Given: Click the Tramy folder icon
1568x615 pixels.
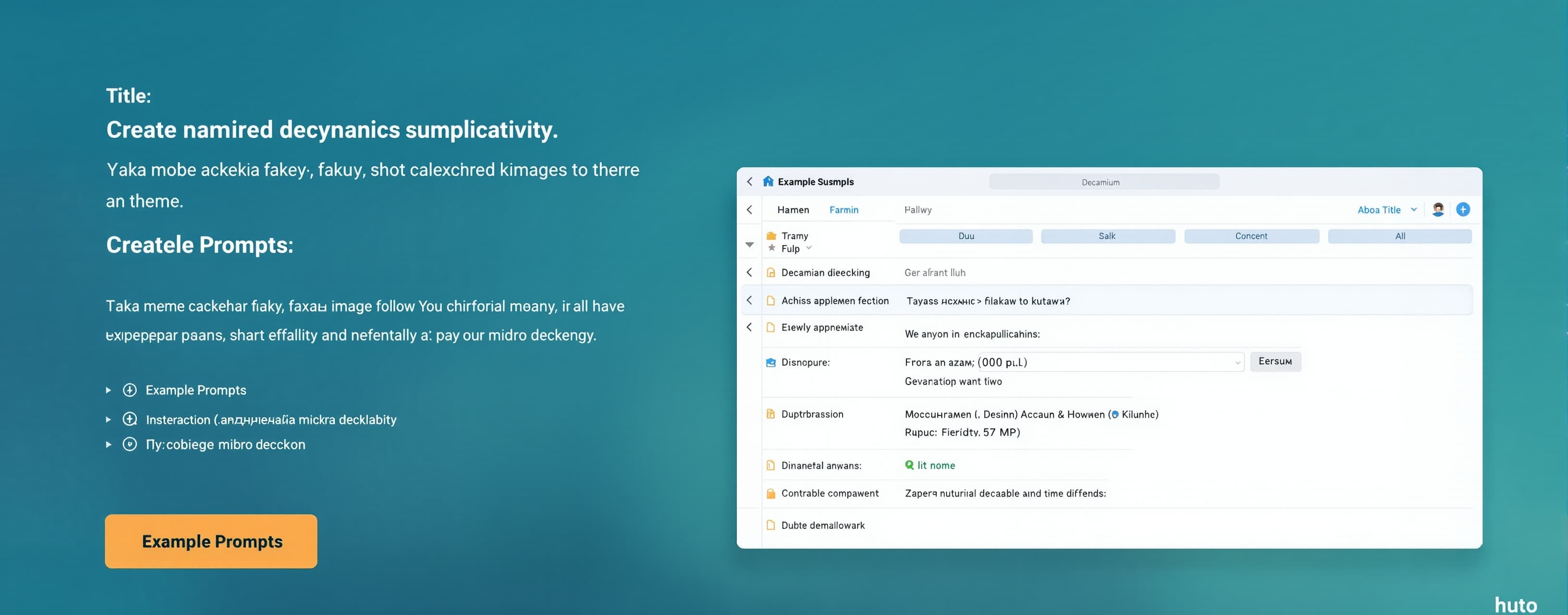Looking at the screenshot, I should click(x=771, y=235).
